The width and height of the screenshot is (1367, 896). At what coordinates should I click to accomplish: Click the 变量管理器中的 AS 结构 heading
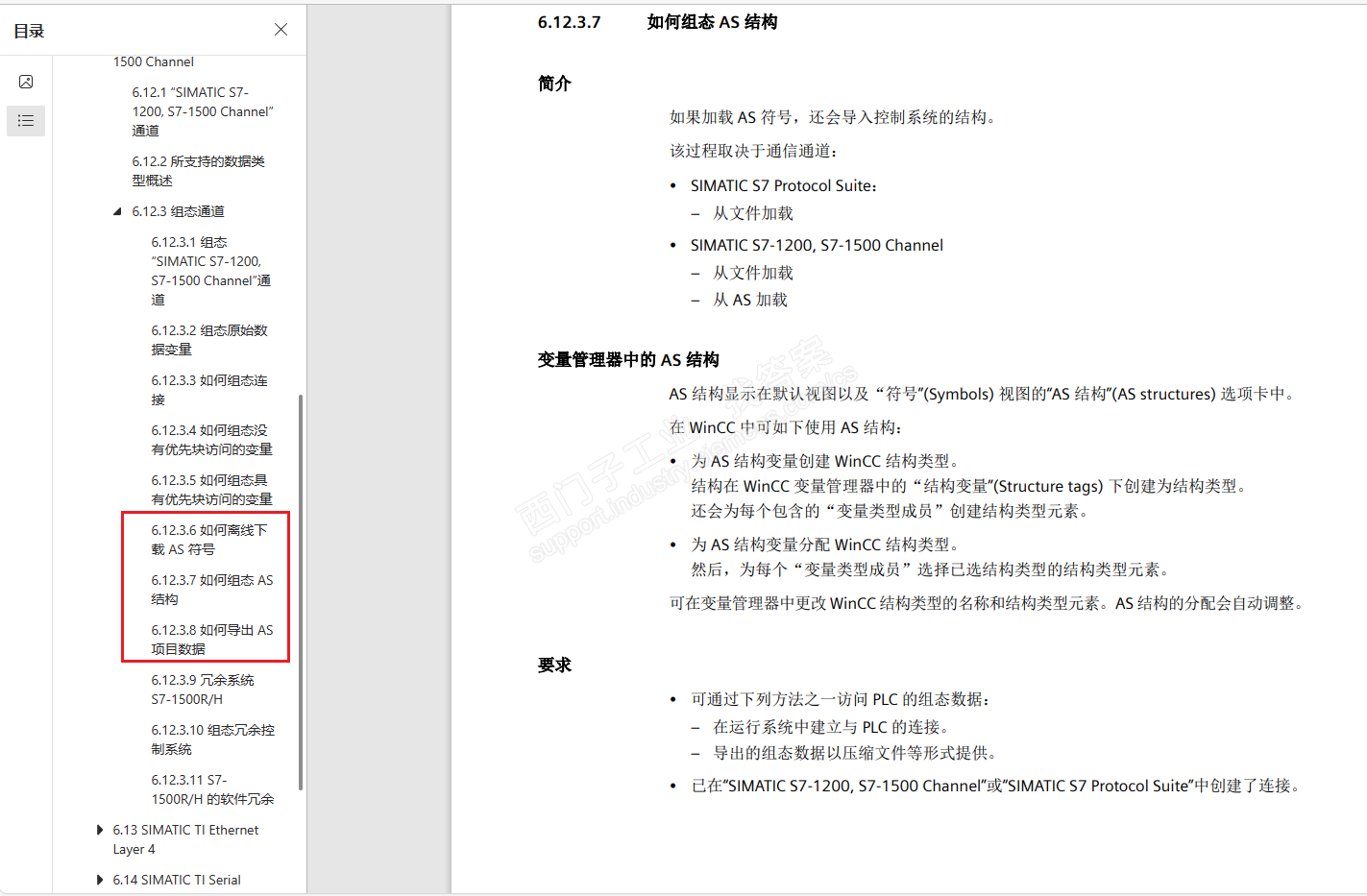[x=628, y=360]
